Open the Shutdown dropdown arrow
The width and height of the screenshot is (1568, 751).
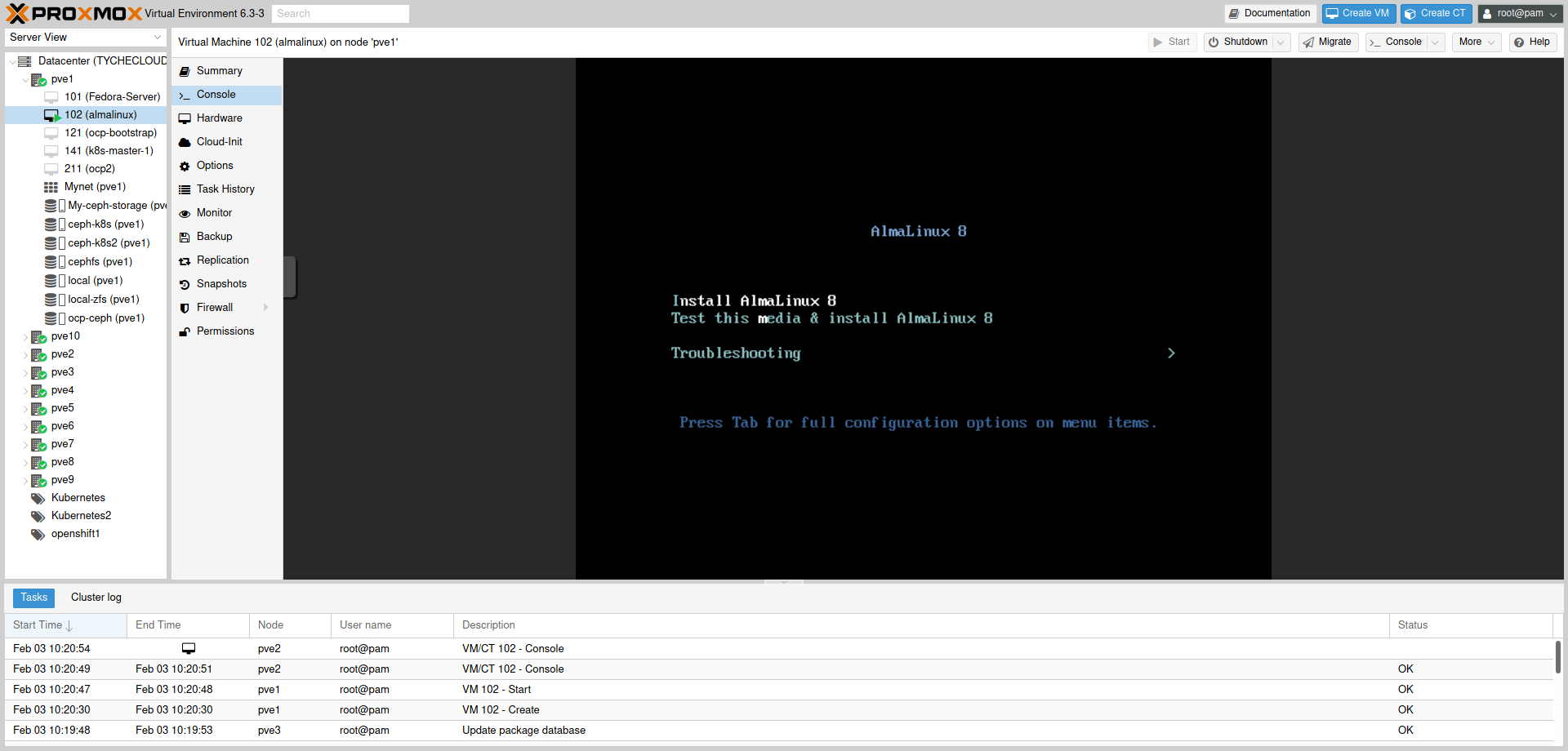click(1281, 42)
